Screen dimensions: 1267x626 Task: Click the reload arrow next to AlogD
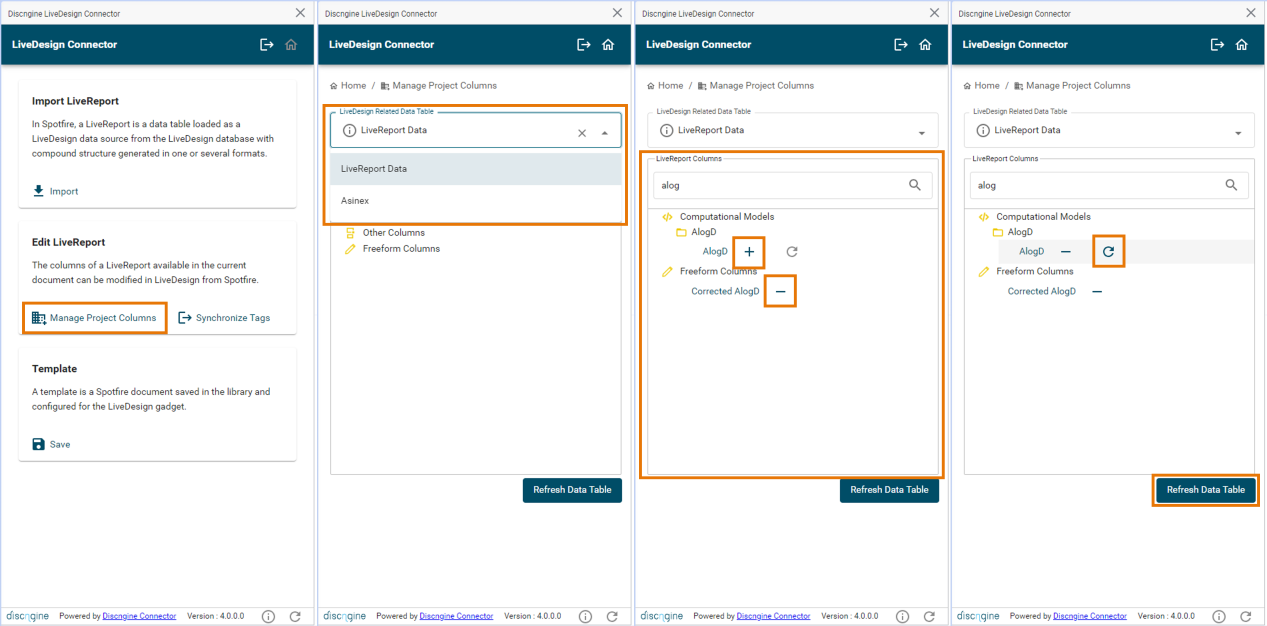pyautogui.click(x=1108, y=251)
